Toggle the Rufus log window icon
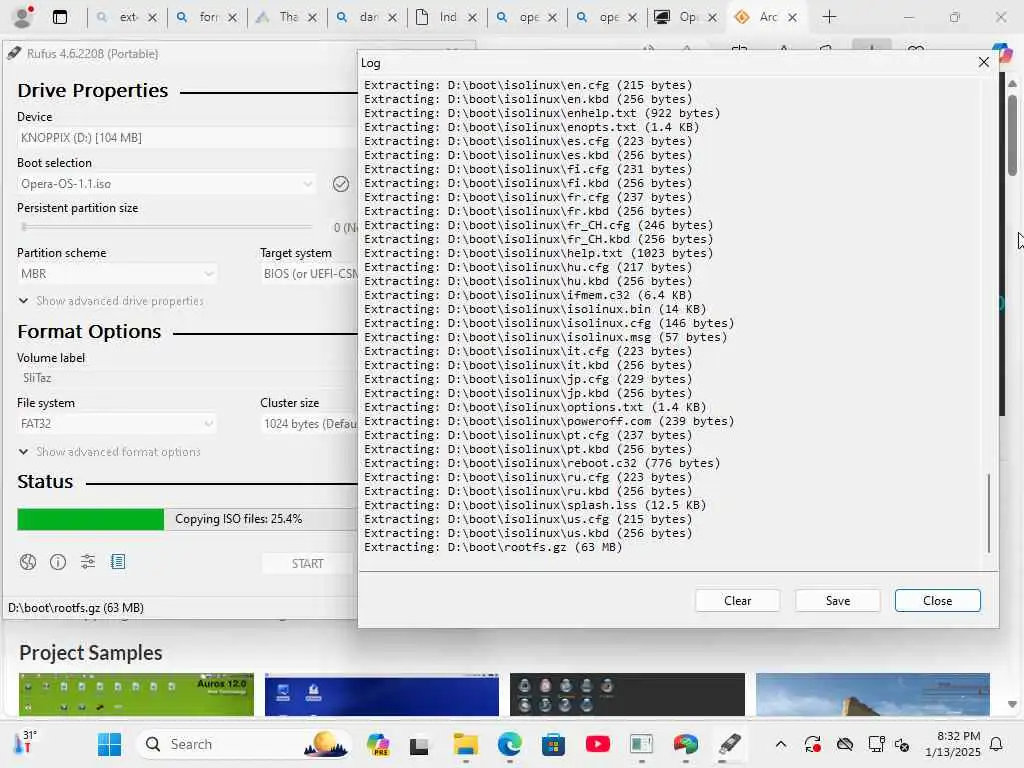The height and width of the screenshot is (768, 1024). tap(118, 562)
